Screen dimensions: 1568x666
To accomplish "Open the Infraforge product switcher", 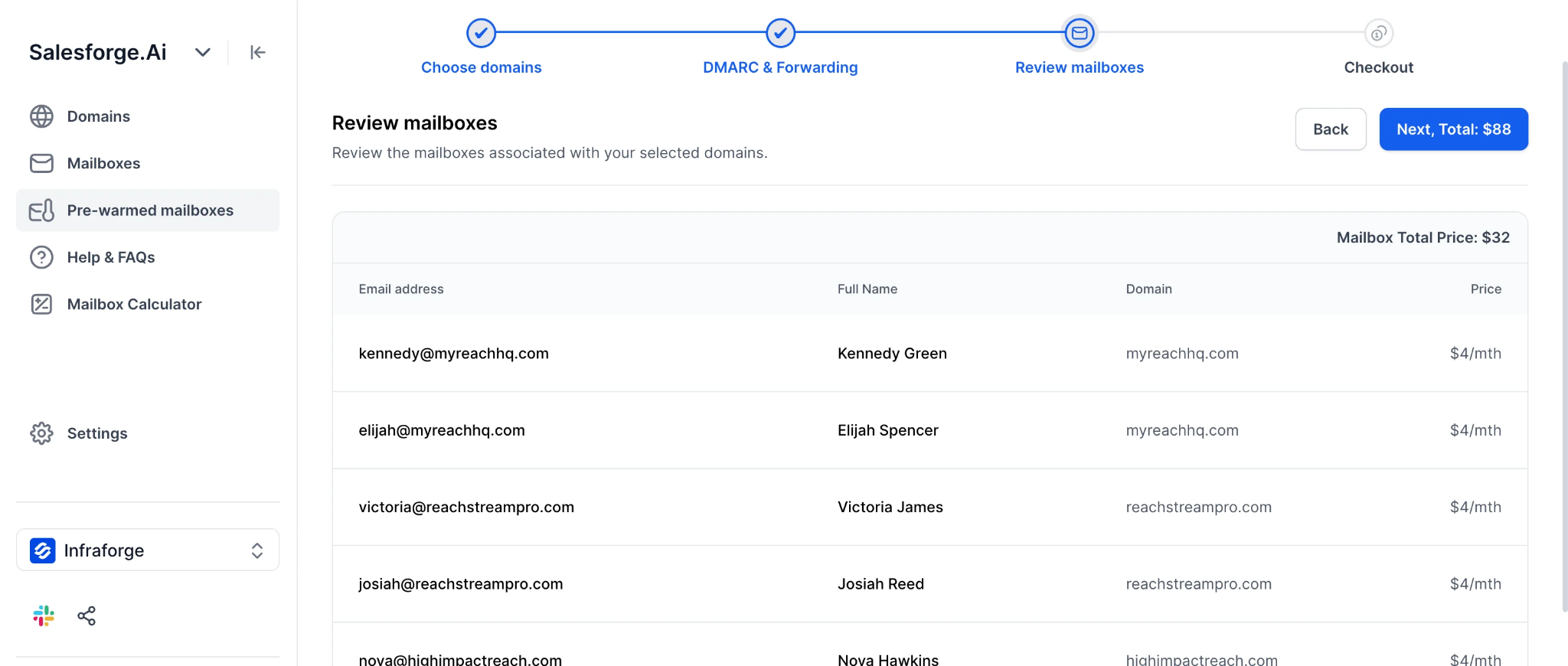I will (x=148, y=550).
